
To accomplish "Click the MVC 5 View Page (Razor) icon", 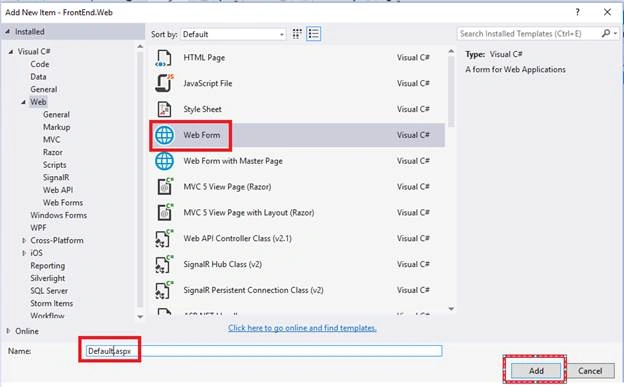I will [x=164, y=186].
